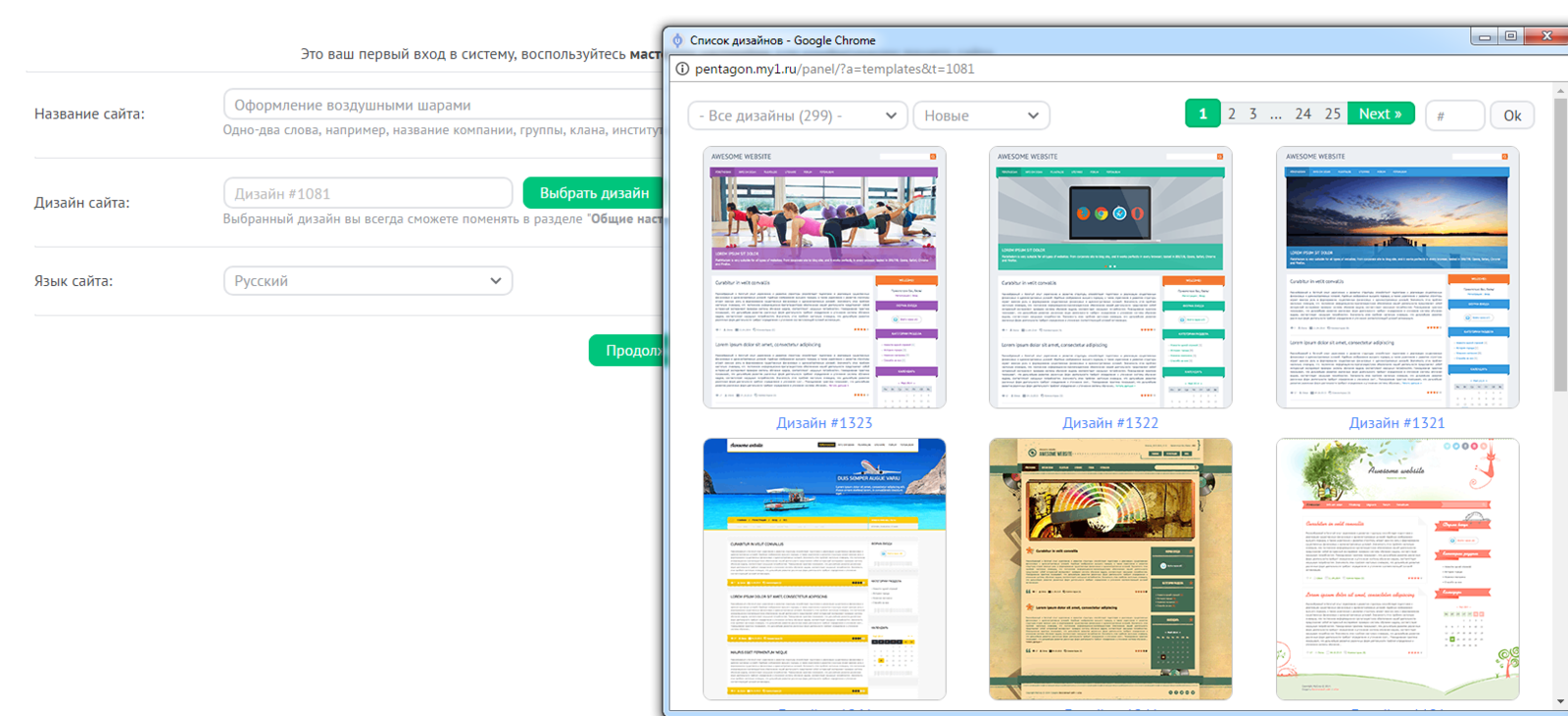Click the scroll down arrow in popup scrollbar
This screenshot has height=716, width=1568.
[1560, 701]
